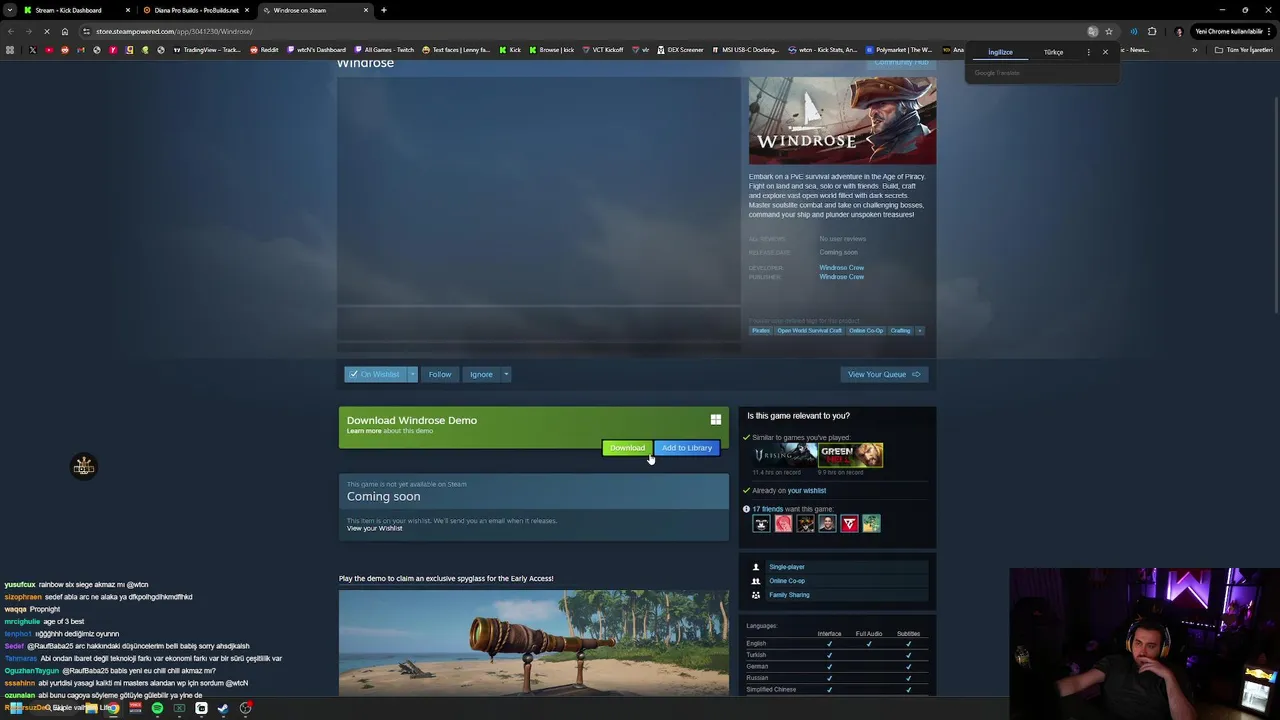Open the DEX Screener bookmark
Viewport: 1280px width, 720px height.
[x=680, y=50]
